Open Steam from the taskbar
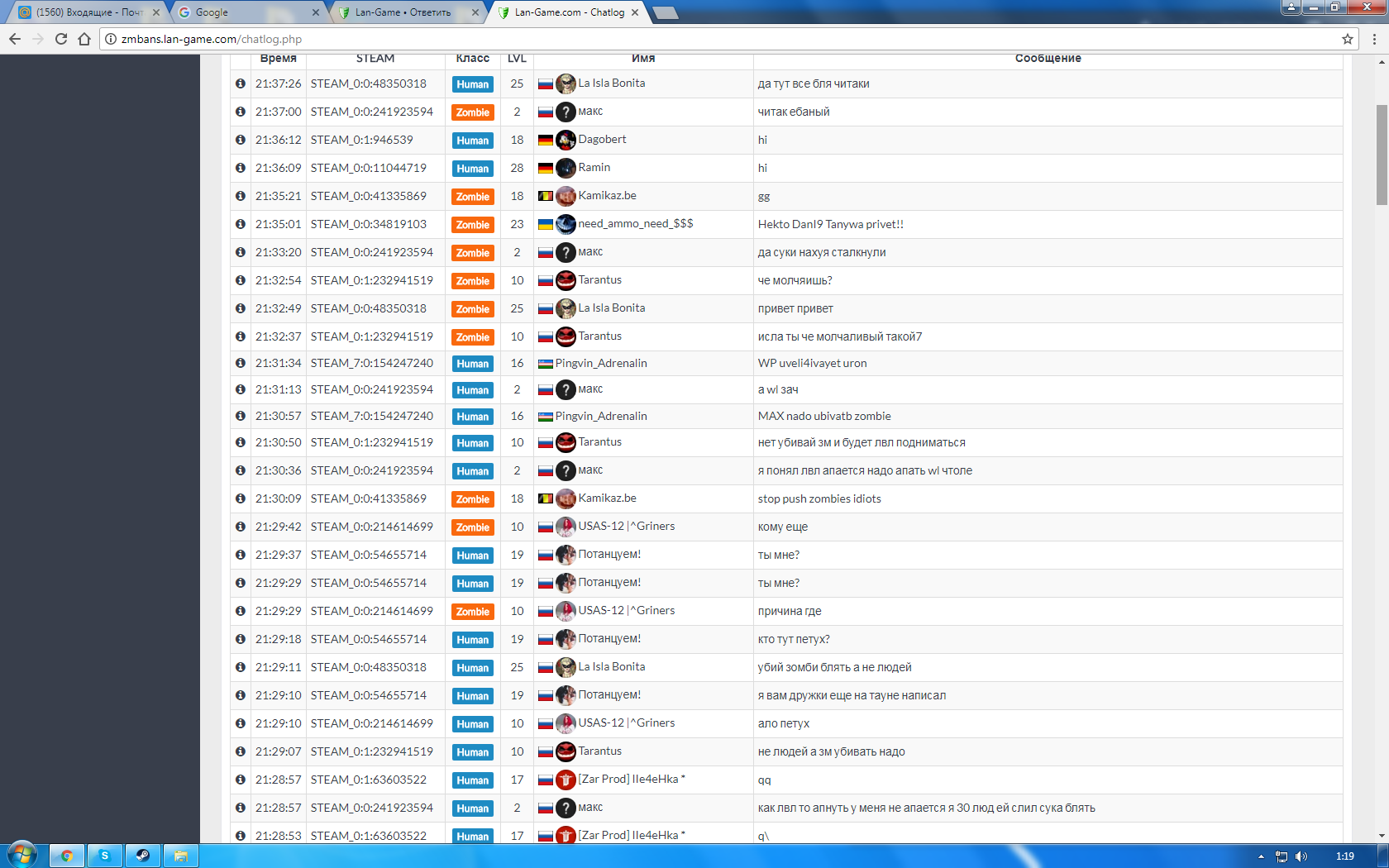 pos(142,856)
